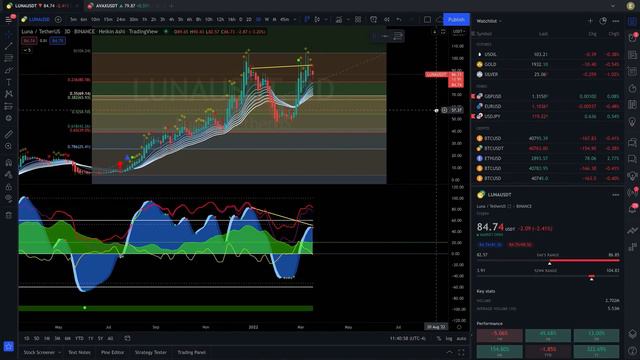Open the candle chart style selector
The height and width of the screenshot is (360, 640).
point(317,19)
